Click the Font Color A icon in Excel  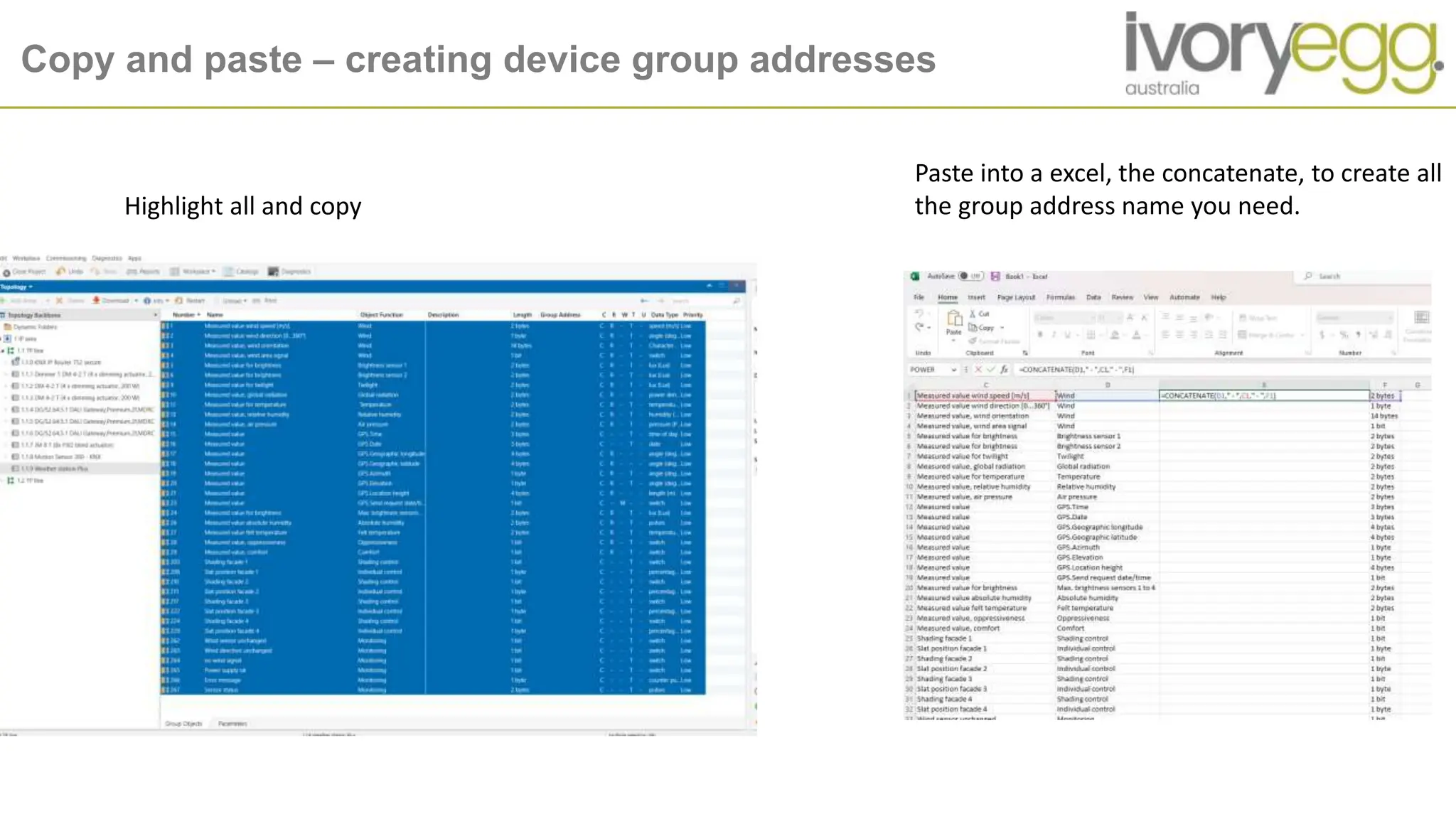point(1136,335)
